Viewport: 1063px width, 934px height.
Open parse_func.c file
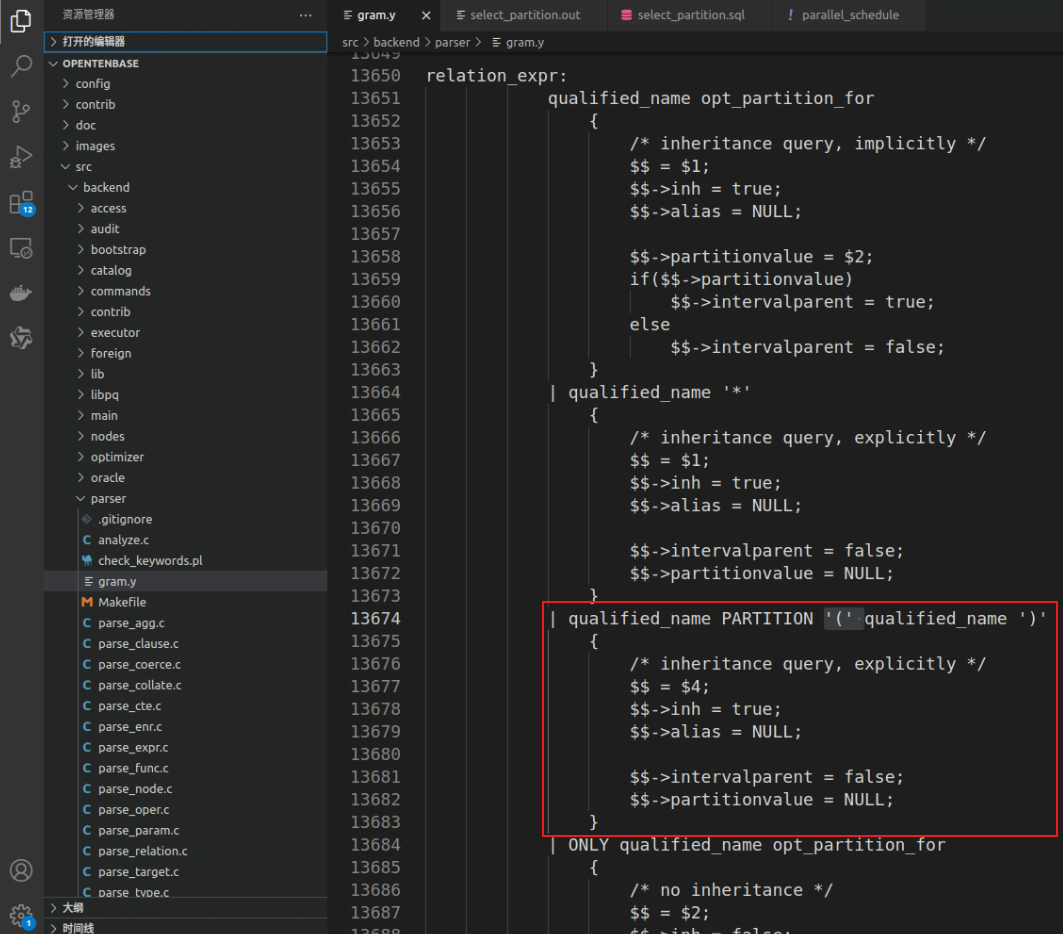point(186,768)
